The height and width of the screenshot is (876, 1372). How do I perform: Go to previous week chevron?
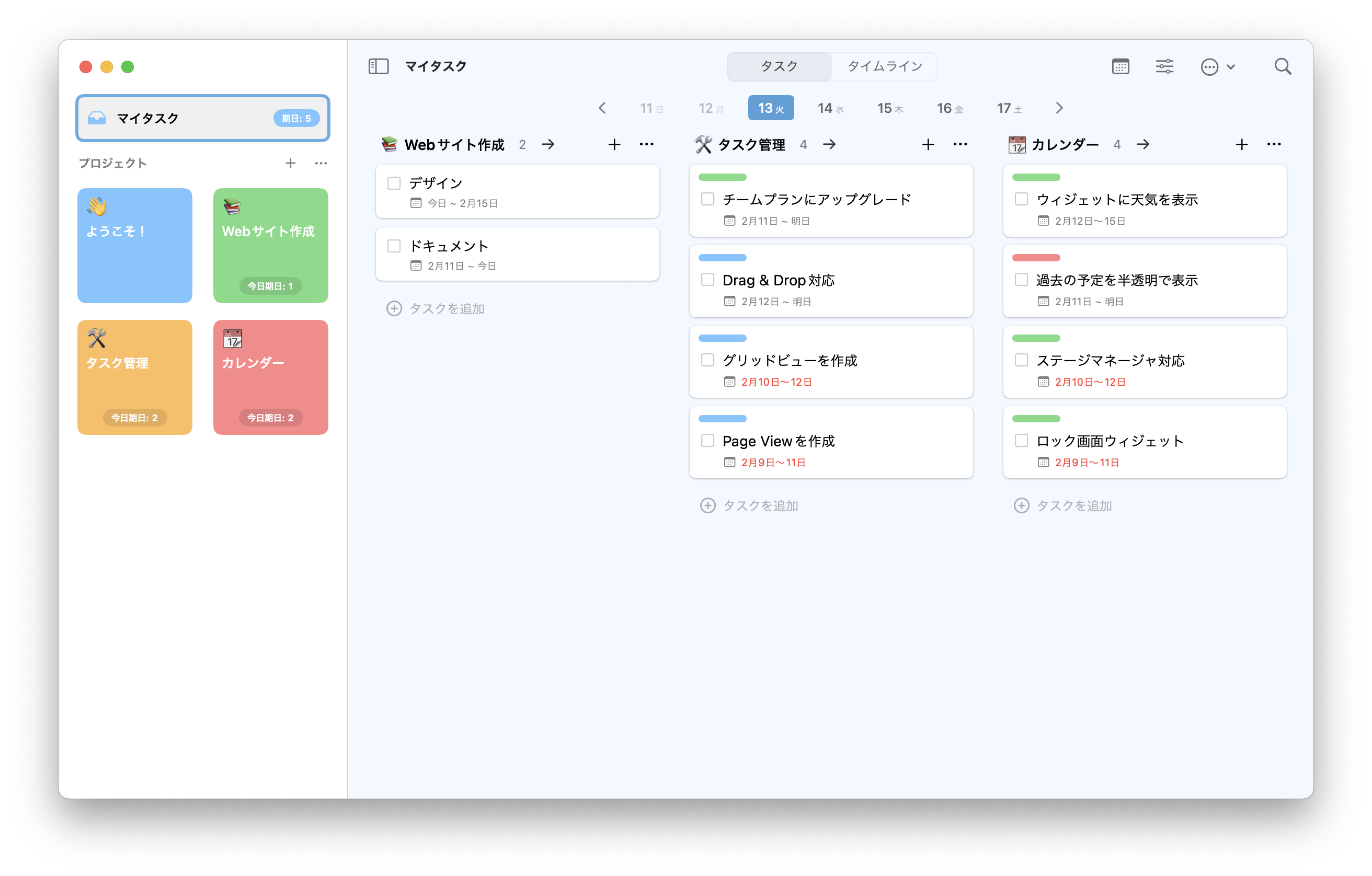(602, 108)
